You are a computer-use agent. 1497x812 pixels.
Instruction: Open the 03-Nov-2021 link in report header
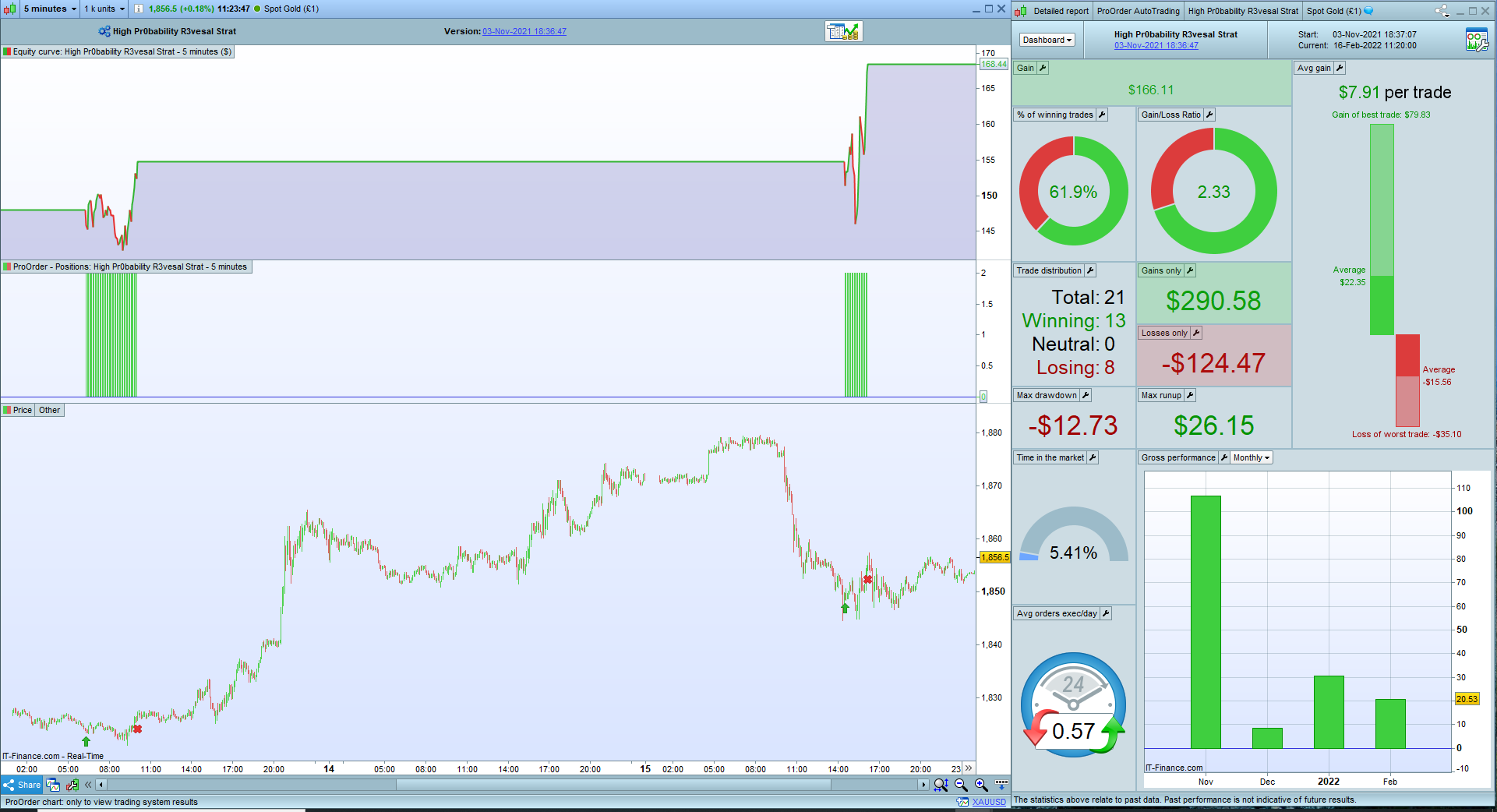coord(1156,45)
